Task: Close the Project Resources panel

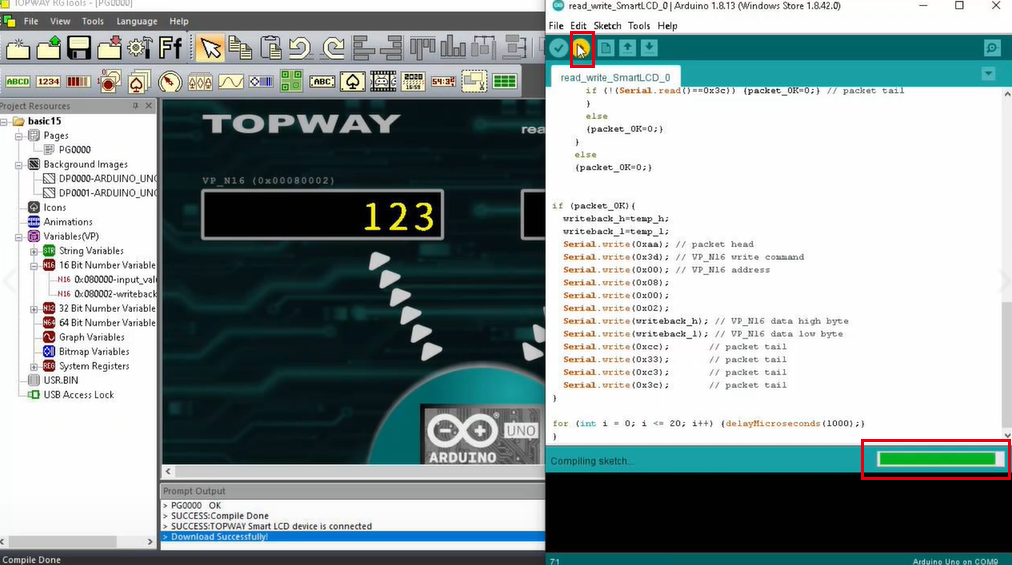Action: 149,106
